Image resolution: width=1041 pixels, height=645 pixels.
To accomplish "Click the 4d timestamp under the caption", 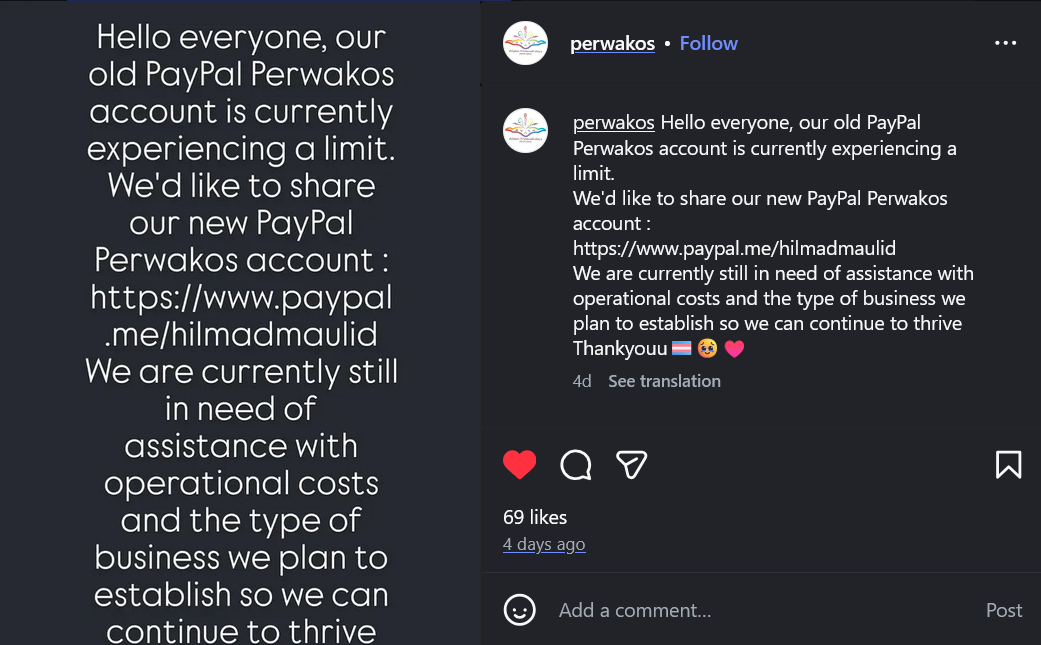I will pos(582,381).
